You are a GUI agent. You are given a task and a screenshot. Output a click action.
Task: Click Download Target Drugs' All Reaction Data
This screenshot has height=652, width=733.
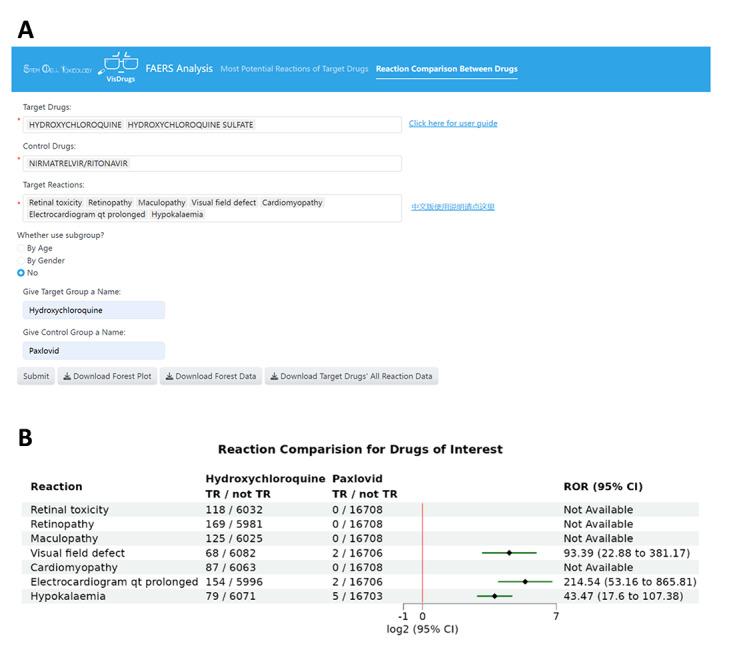point(352,376)
